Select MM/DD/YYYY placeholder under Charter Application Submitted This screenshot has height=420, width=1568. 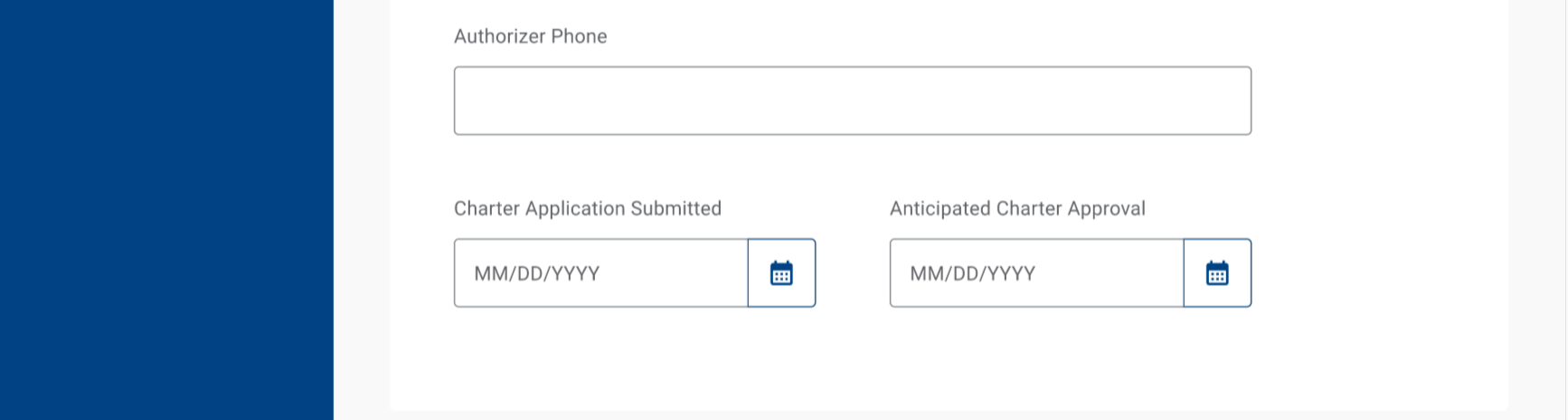tap(537, 273)
